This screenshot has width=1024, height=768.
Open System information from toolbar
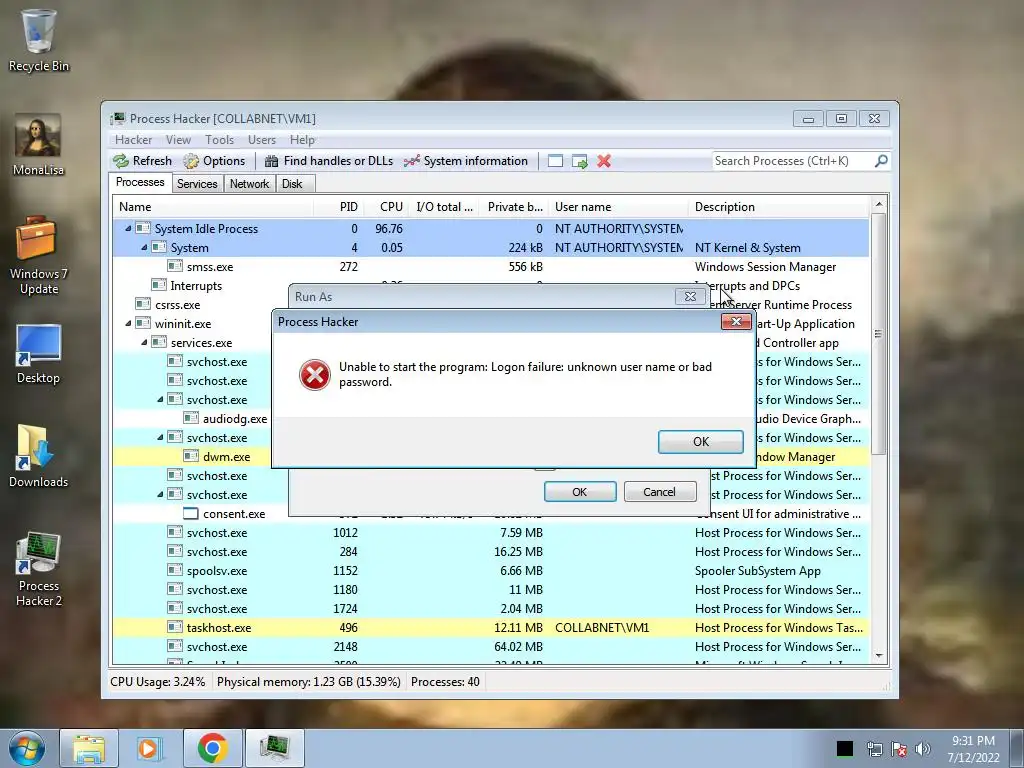pos(466,161)
